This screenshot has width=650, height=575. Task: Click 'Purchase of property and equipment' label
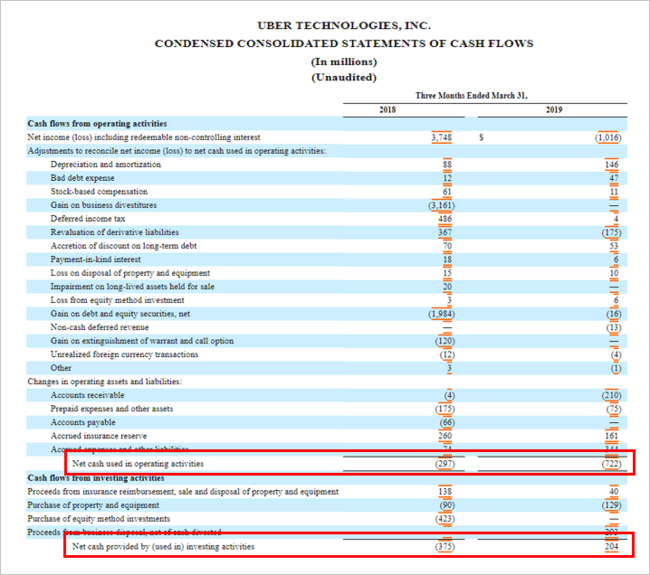coord(93,505)
